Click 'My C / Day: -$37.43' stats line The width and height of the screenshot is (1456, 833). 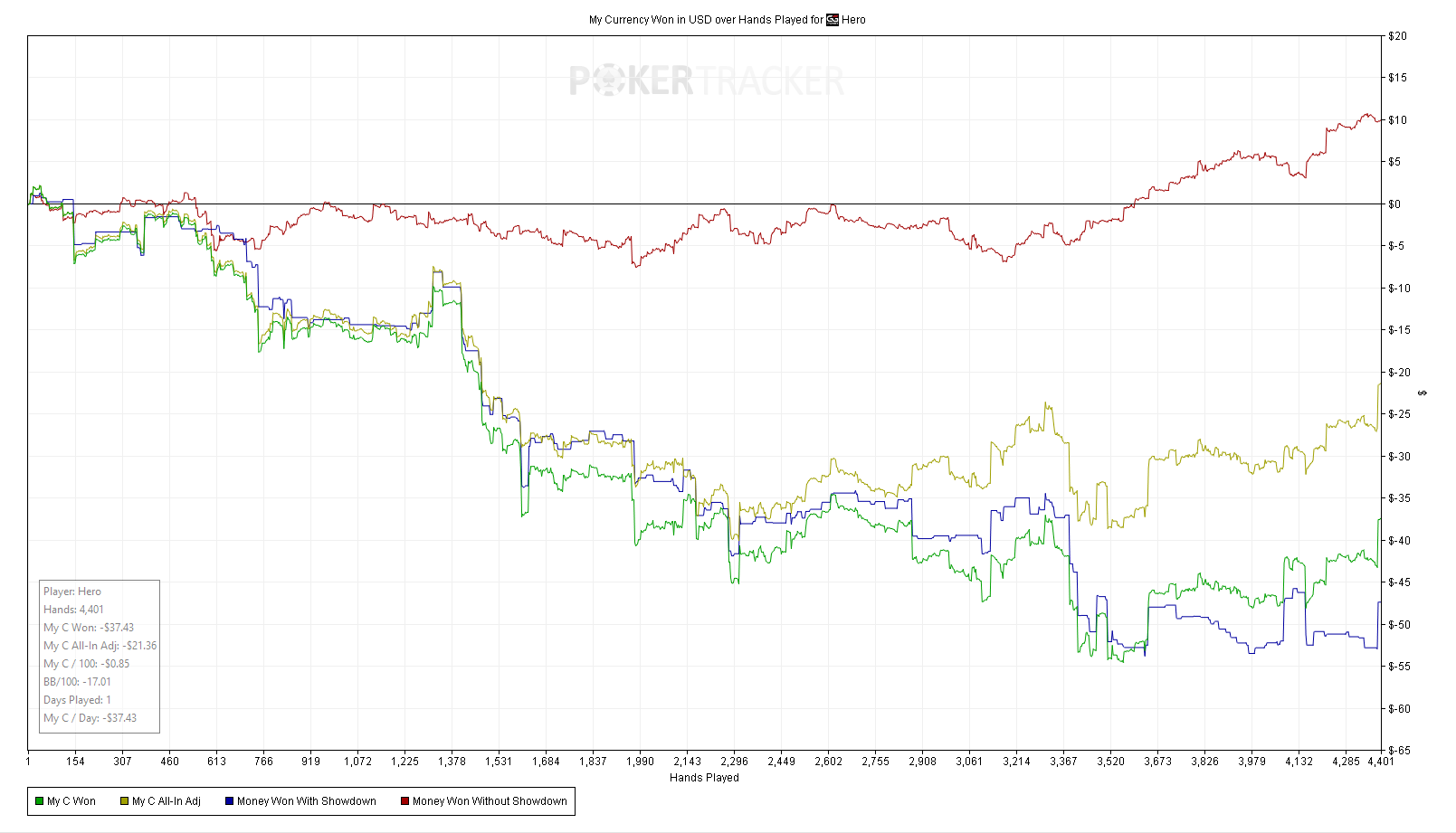point(90,718)
